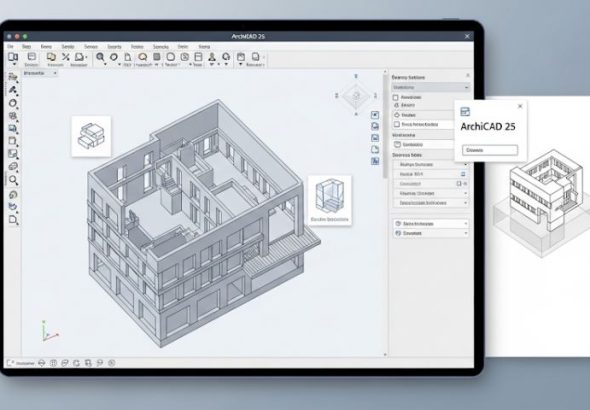Viewport: 590px width, 410px height.
Task: Click the corner-bracket icon at the status bar's left end
Action: (10, 363)
